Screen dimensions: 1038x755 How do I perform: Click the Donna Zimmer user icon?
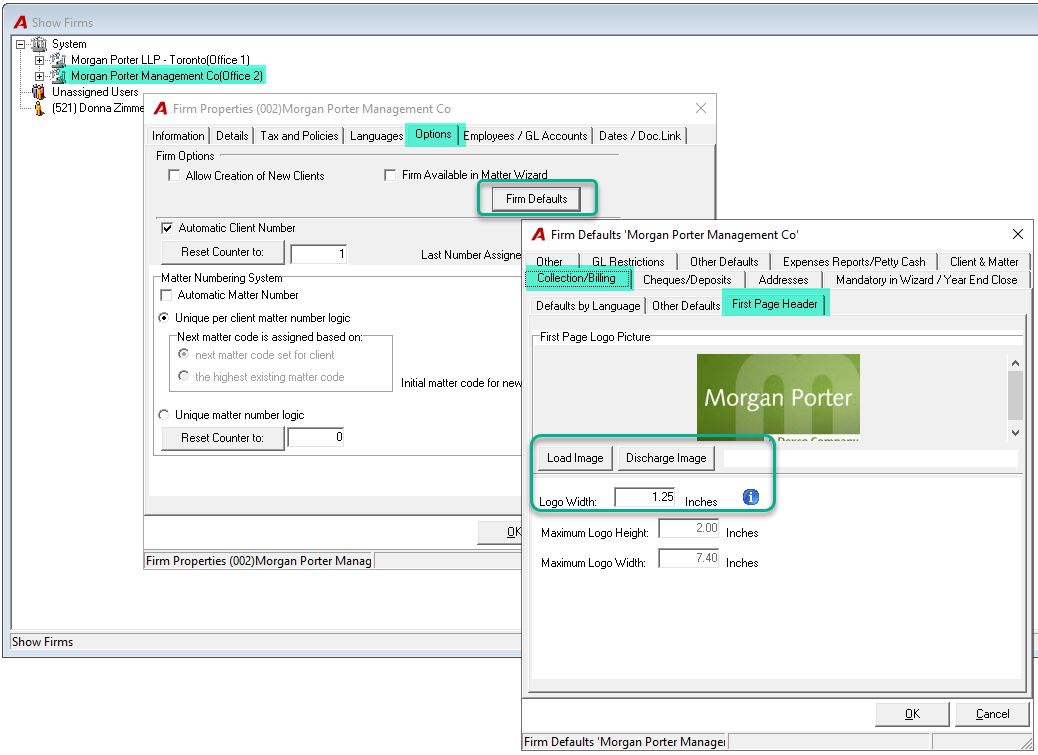click(x=39, y=108)
